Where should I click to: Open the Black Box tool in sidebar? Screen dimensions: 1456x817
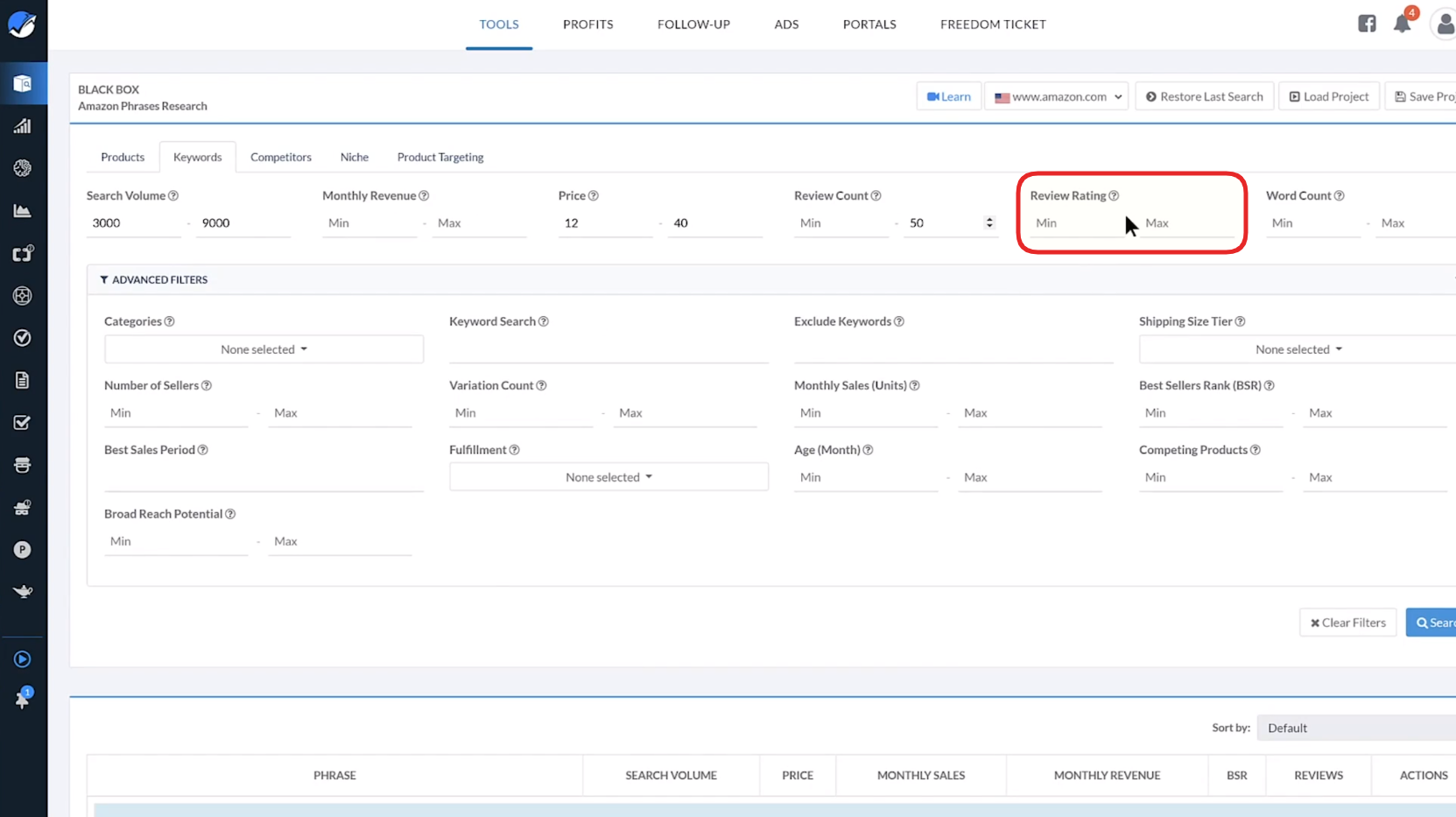[23, 83]
